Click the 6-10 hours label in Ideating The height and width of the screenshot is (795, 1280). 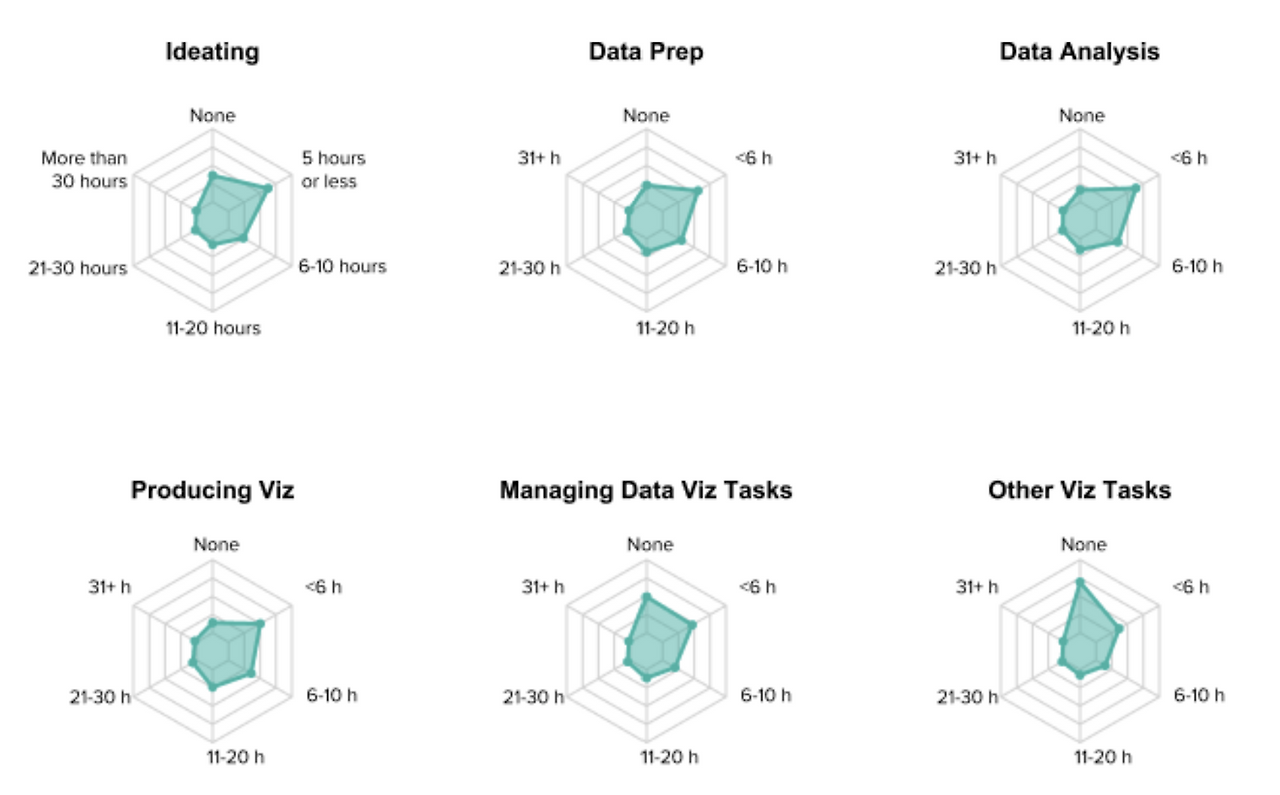[342, 266]
